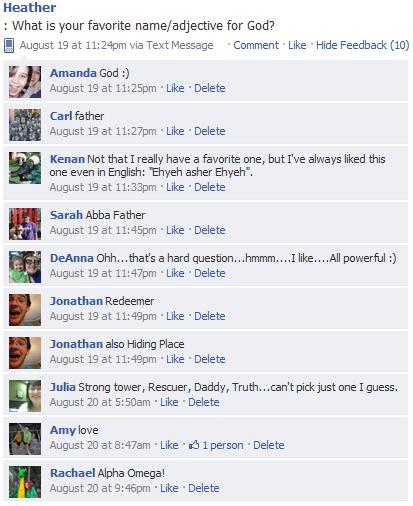This screenshot has height=506, width=413.
Task: Open DeAnna's profile picture thumbnail
Action: tap(25, 267)
